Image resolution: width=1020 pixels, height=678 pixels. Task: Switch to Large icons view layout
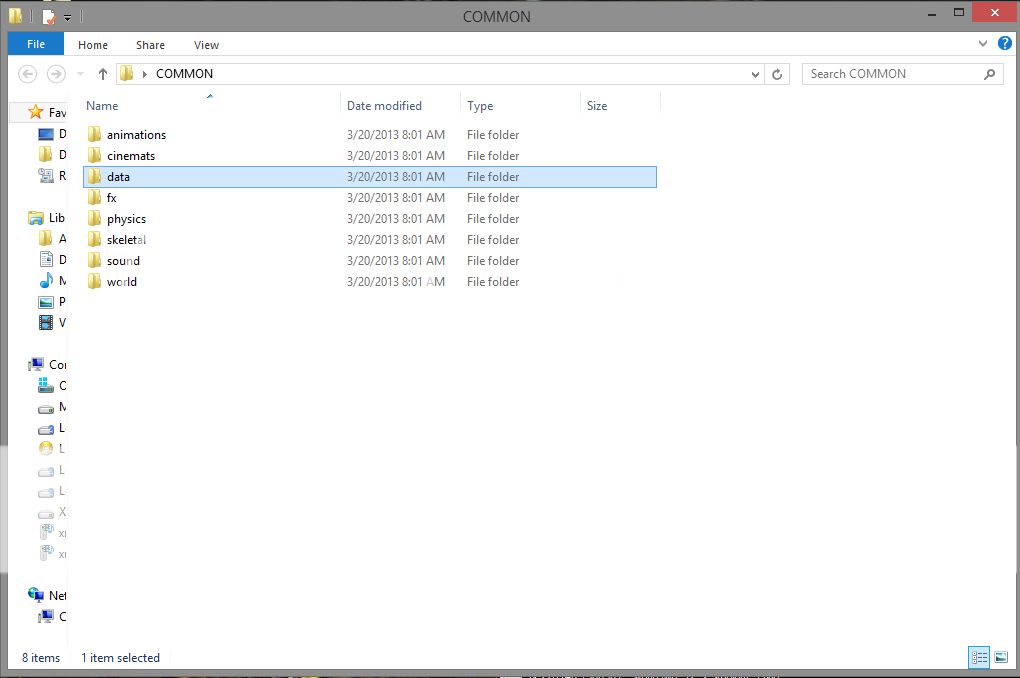1001,657
